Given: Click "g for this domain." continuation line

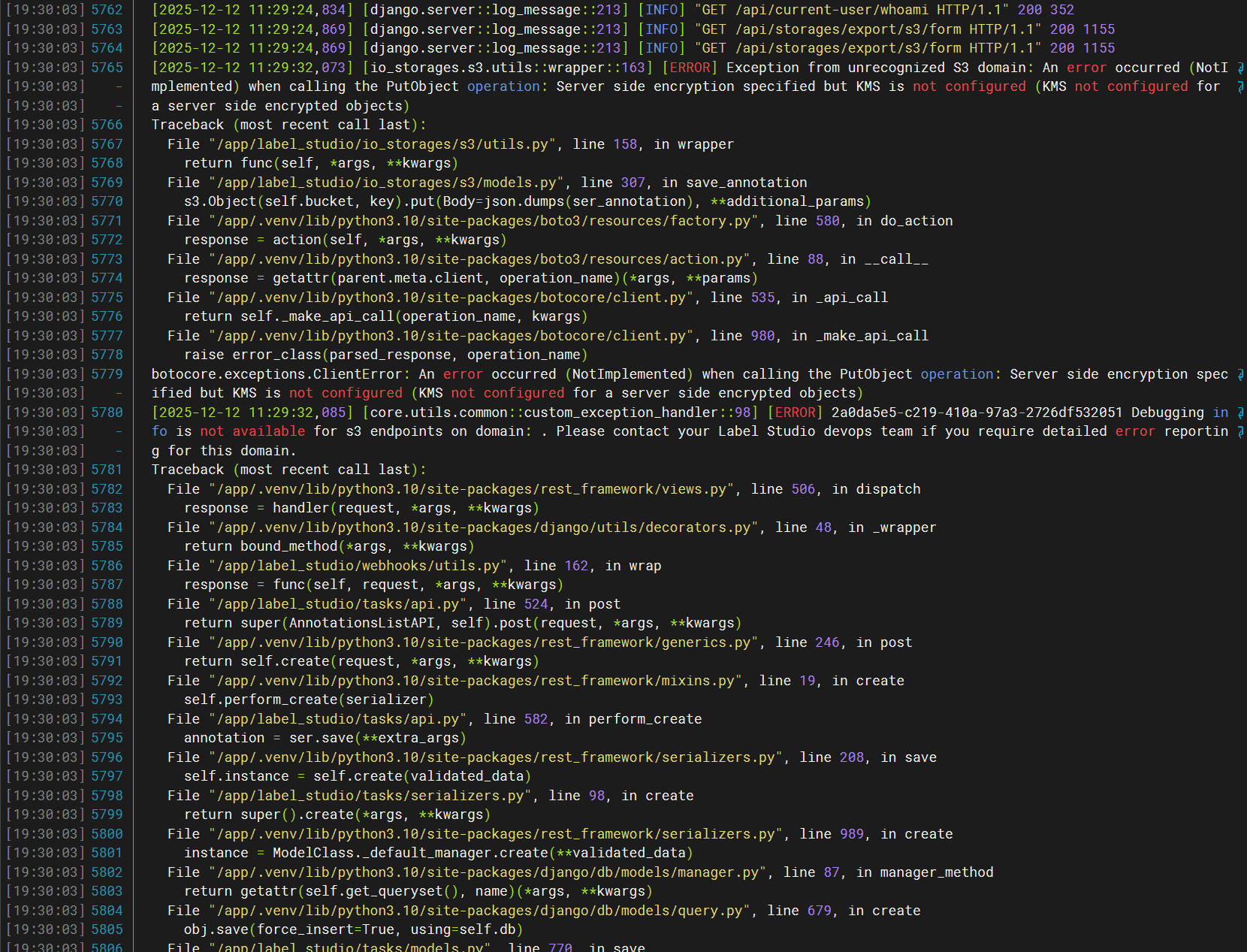Looking at the screenshot, I should click(x=224, y=451).
